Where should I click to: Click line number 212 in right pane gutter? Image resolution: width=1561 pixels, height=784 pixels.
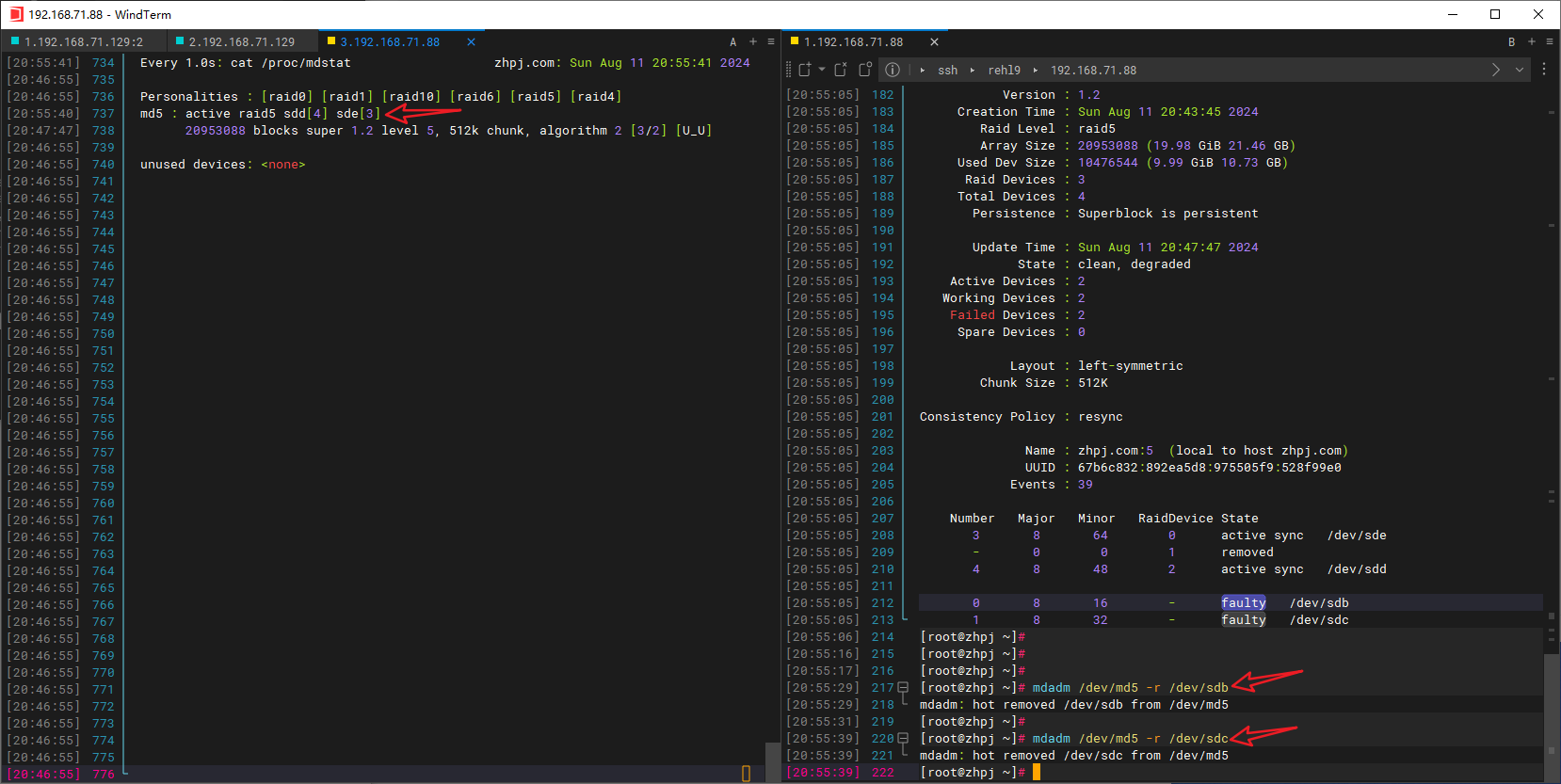point(882,603)
